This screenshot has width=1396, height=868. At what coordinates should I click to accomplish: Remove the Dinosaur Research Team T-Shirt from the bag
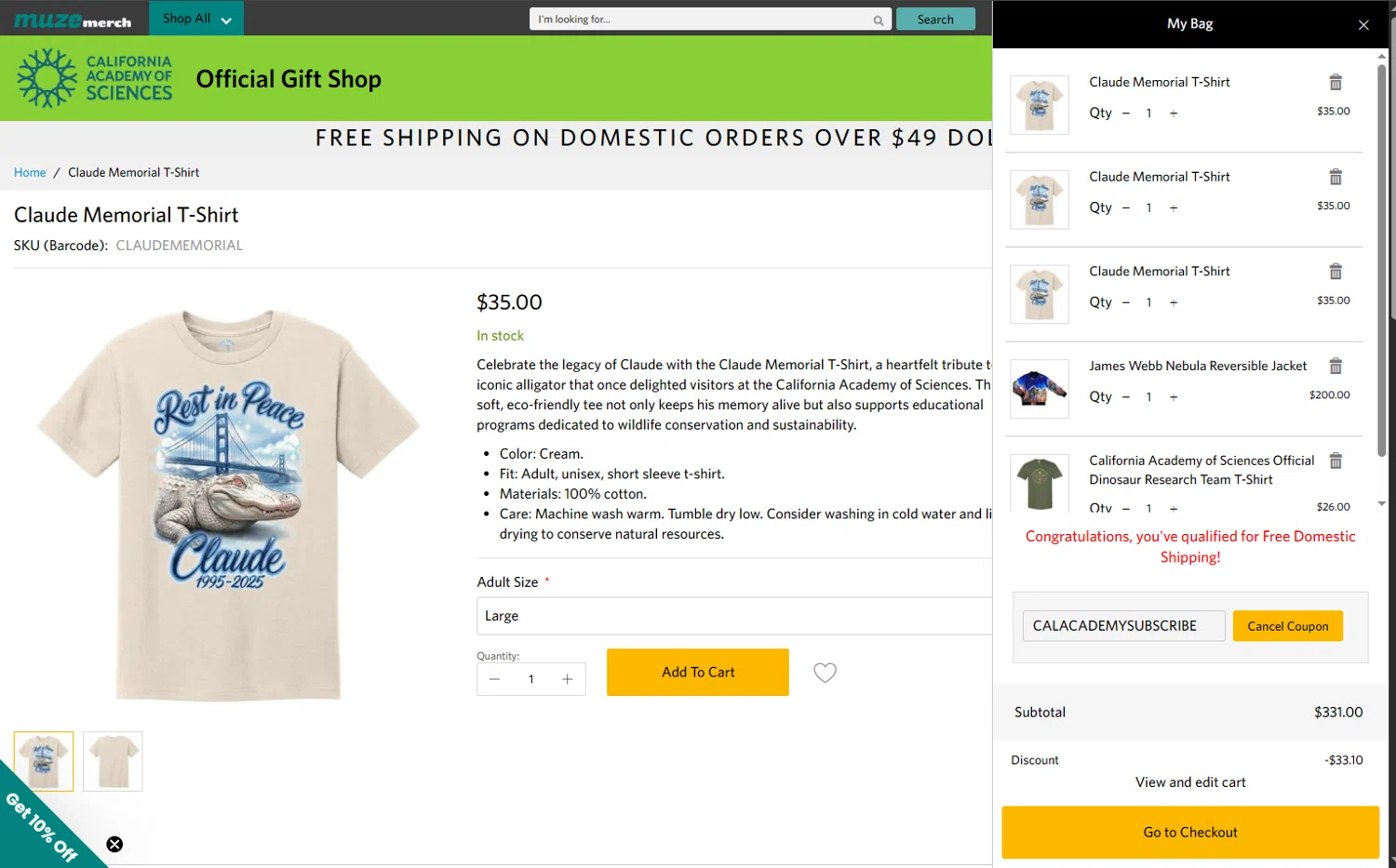1336,461
